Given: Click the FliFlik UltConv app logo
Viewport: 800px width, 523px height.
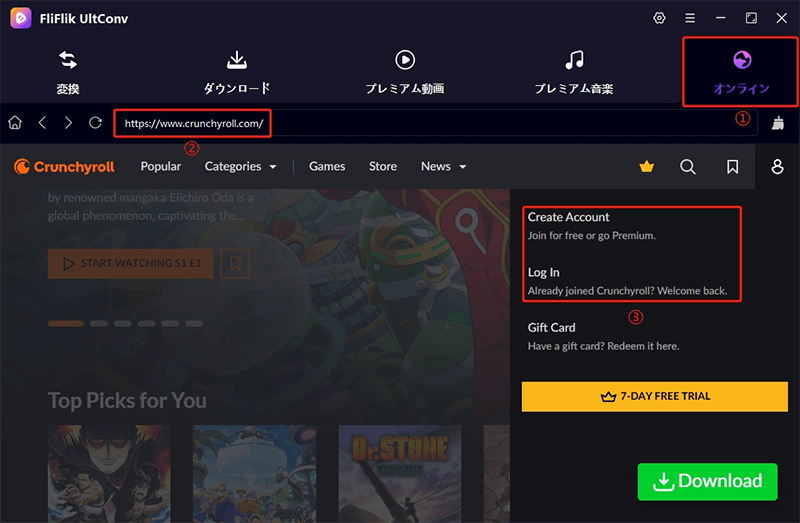Looking at the screenshot, I should tap(21, 18).
